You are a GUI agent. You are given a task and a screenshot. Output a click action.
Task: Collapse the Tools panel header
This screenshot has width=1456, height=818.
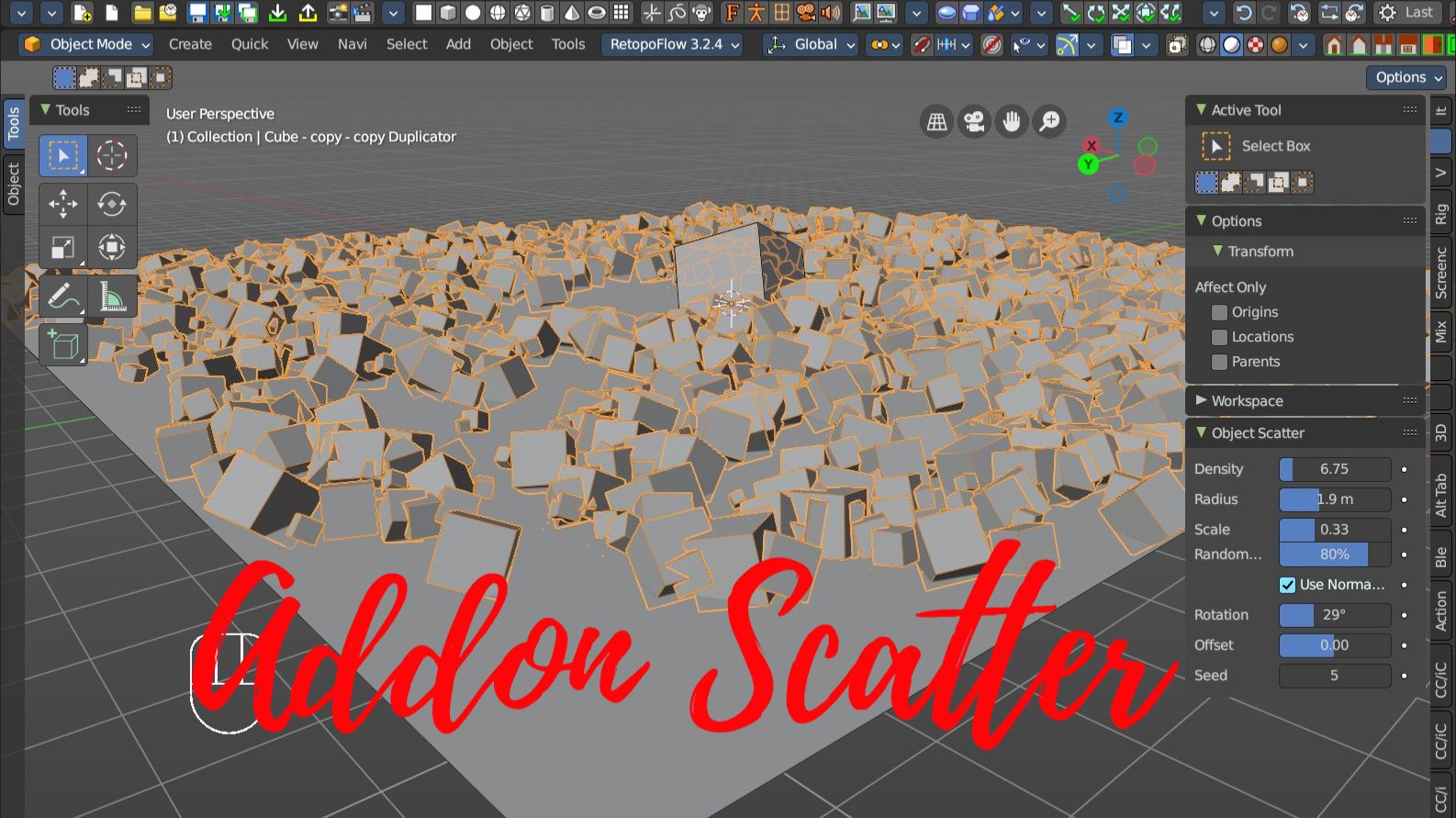45,109
